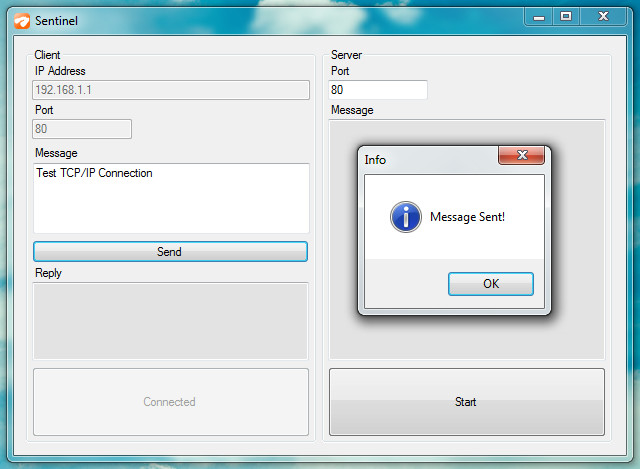Minimize the Sentinel window
Viewport: 640px width, 469px height.
coord(539,17)
